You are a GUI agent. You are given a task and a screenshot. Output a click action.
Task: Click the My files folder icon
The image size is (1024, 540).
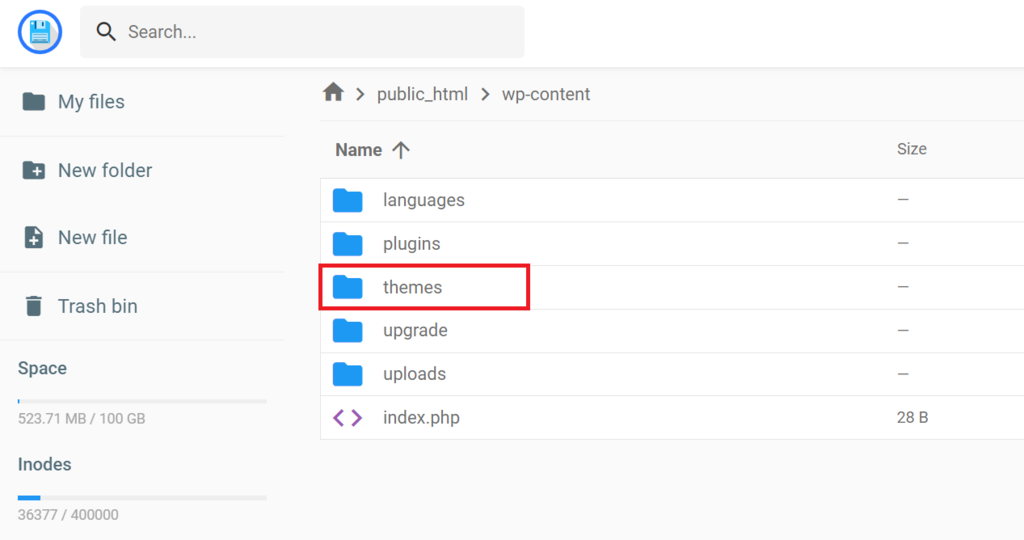point(34,102)
